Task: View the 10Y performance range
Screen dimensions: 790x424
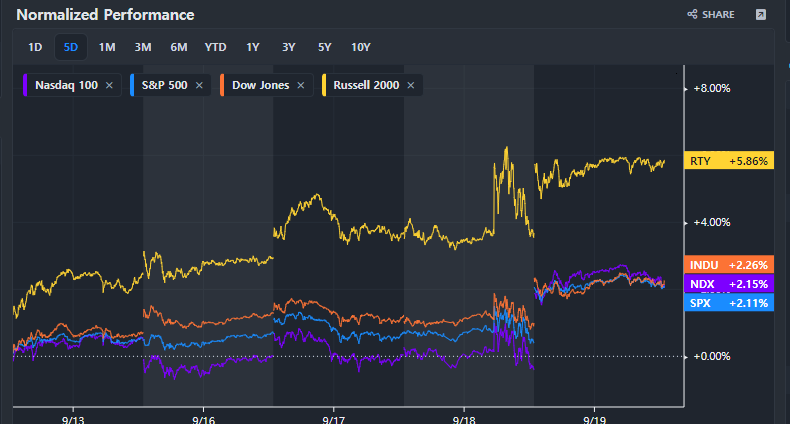Action: 360,47
